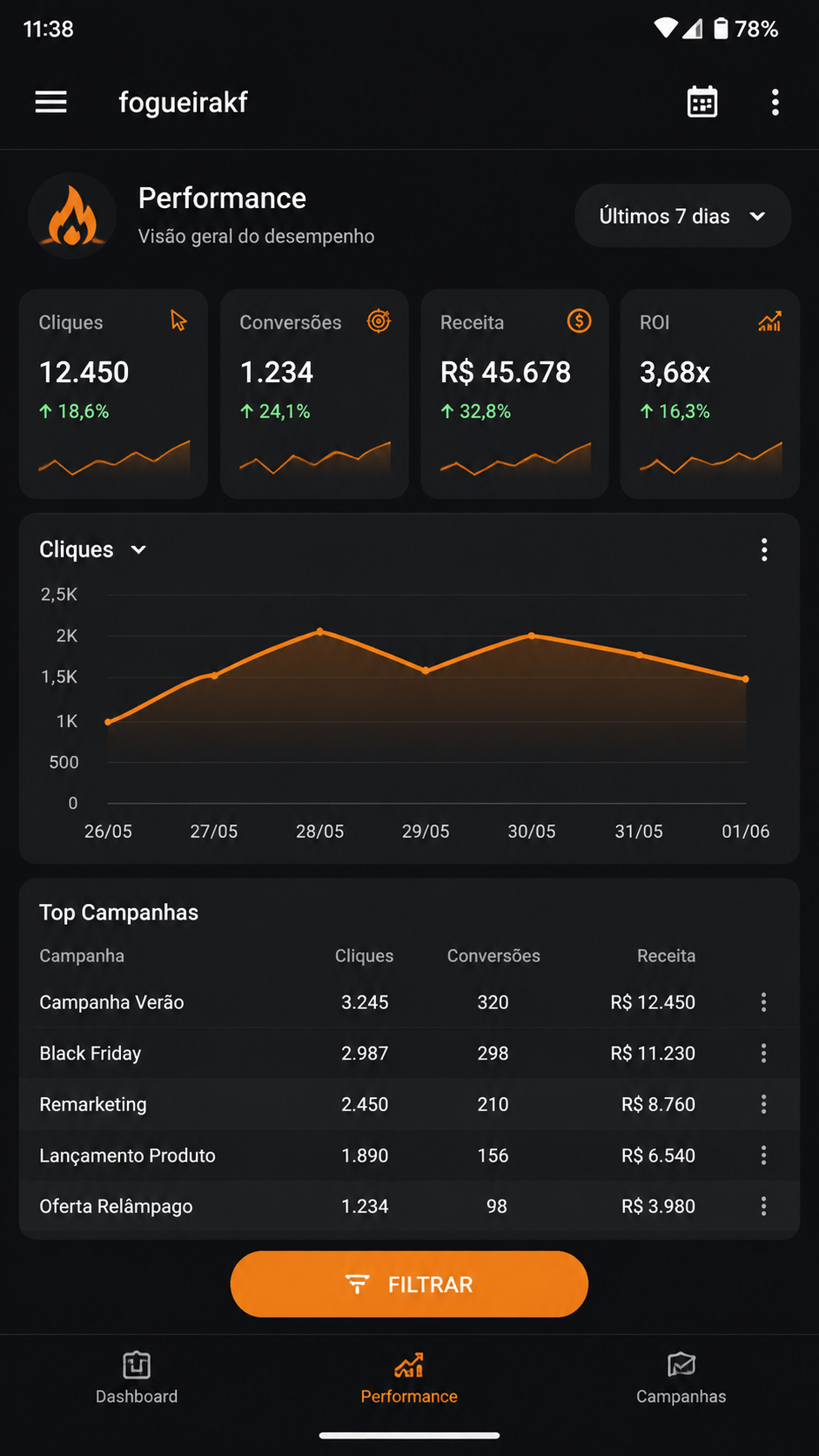Tap the Oferta Relâmpago campaign name

pyautogui.click(x=116, y=1206)
